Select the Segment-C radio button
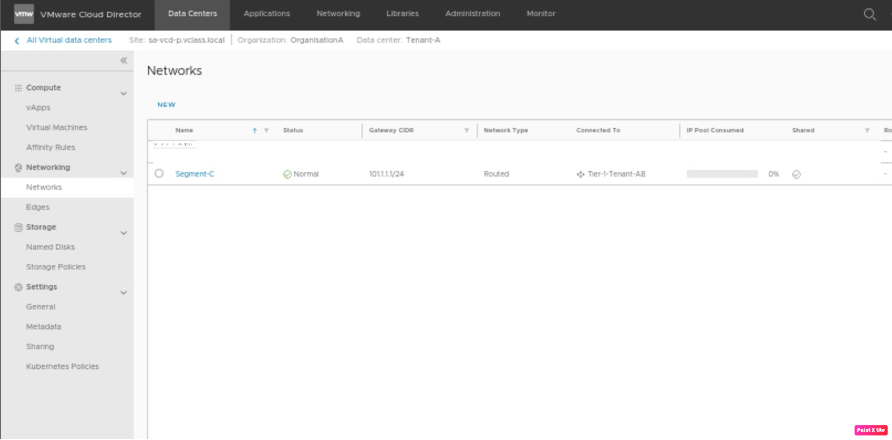 pos(159,174)
